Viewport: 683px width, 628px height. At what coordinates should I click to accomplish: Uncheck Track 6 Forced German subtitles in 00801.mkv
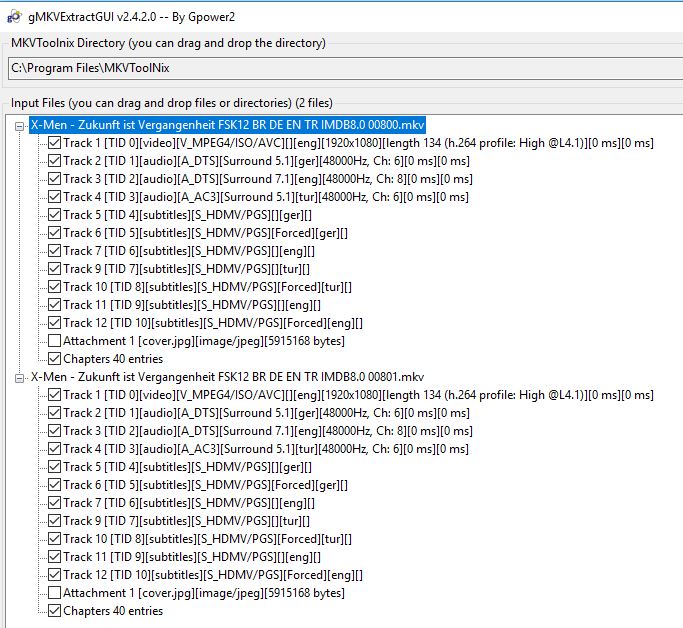pyautogui.click(x=54, y=485)
